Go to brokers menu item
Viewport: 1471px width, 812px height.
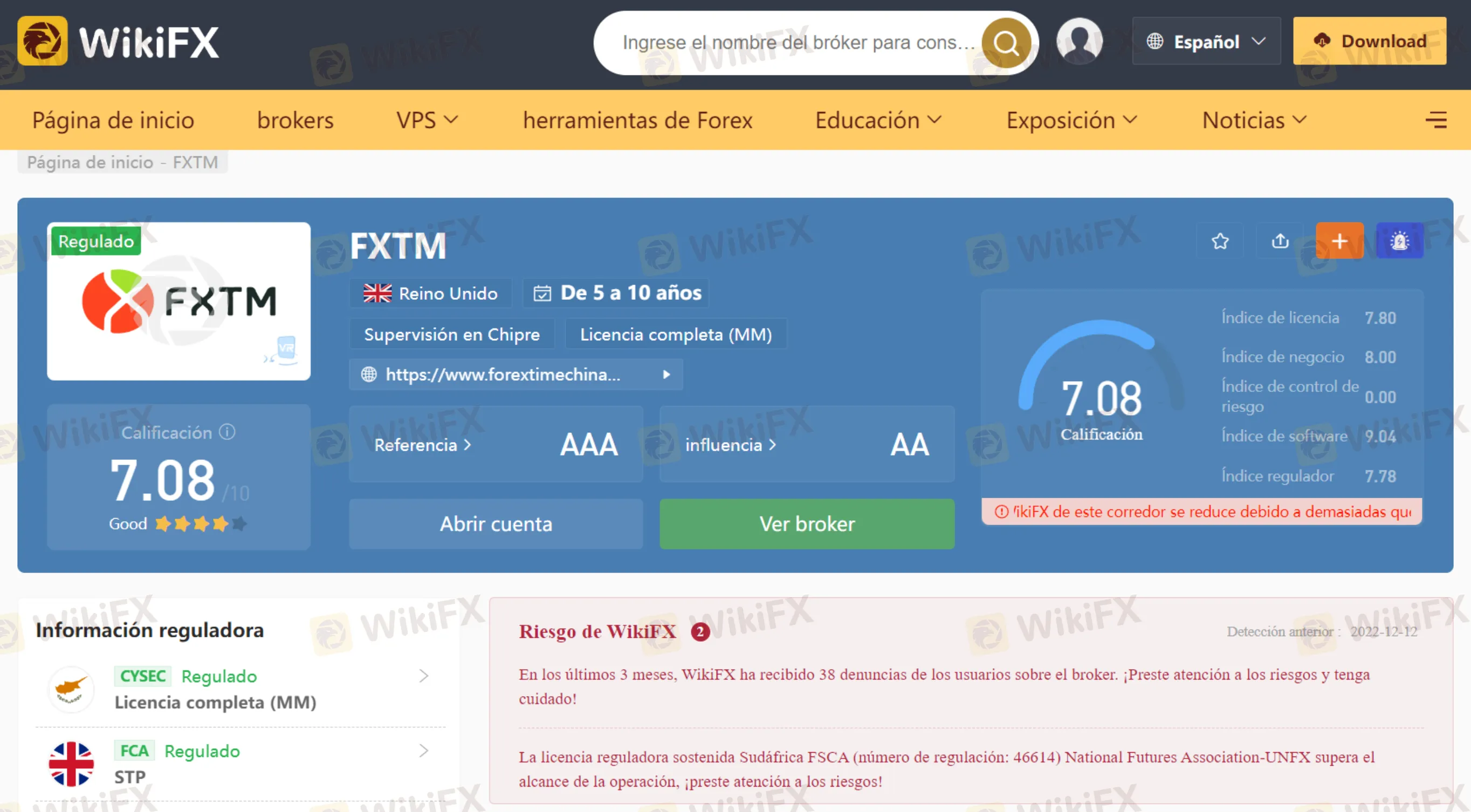point(295,120)
